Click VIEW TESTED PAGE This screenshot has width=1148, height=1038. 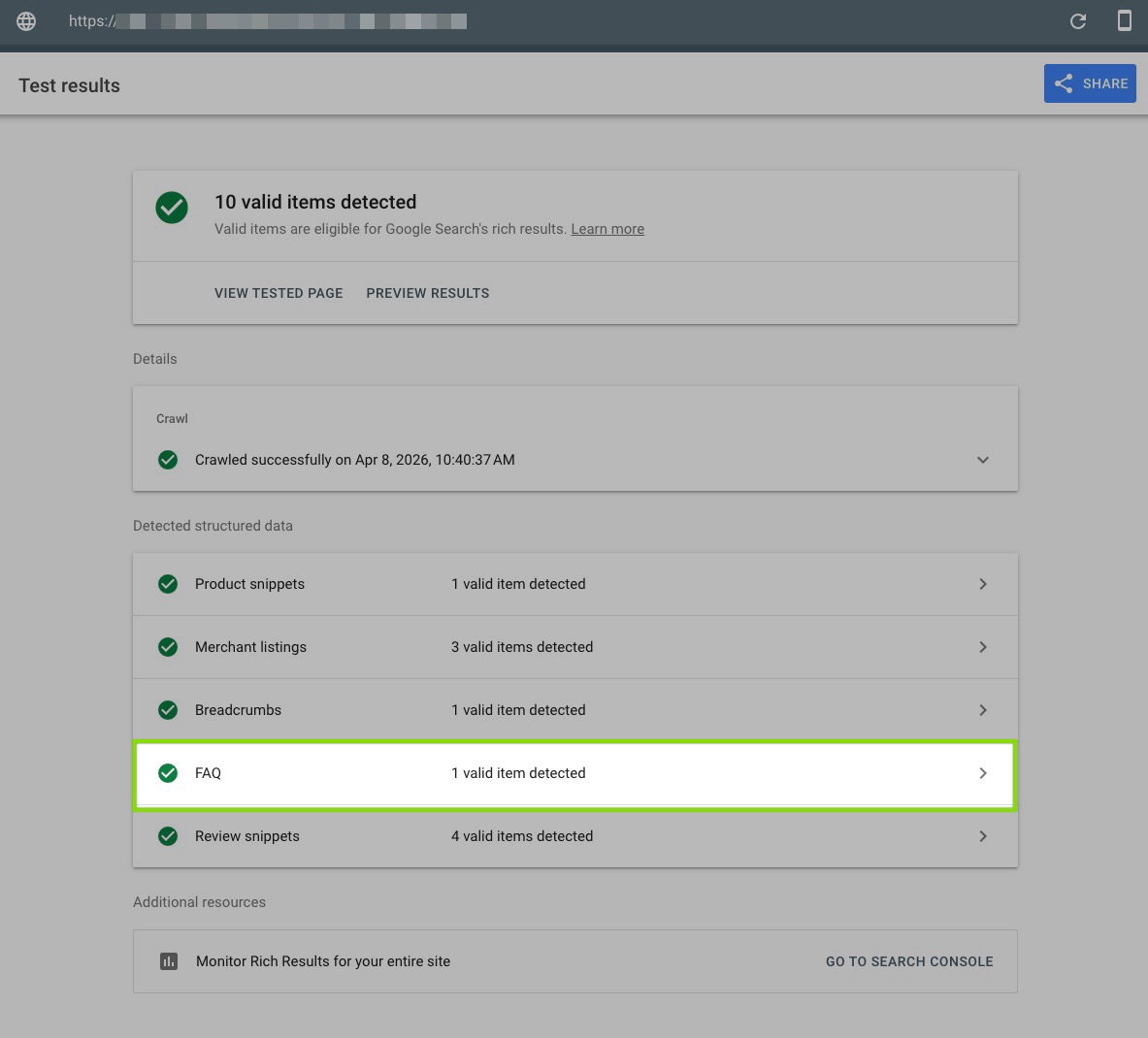279,293
